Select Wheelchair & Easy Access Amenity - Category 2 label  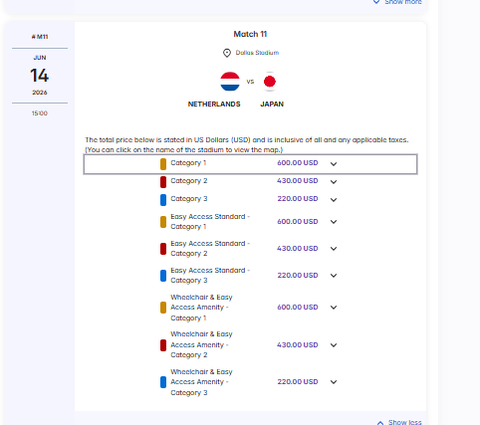pos(201,345)
